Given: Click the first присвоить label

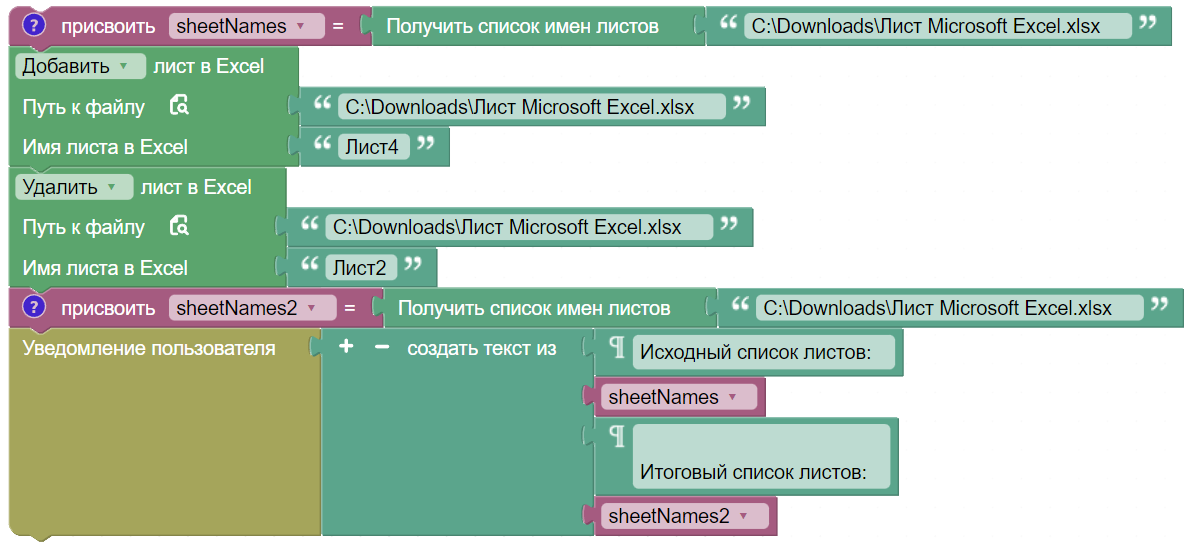Looking at the screenshot, I should [109, 27].
